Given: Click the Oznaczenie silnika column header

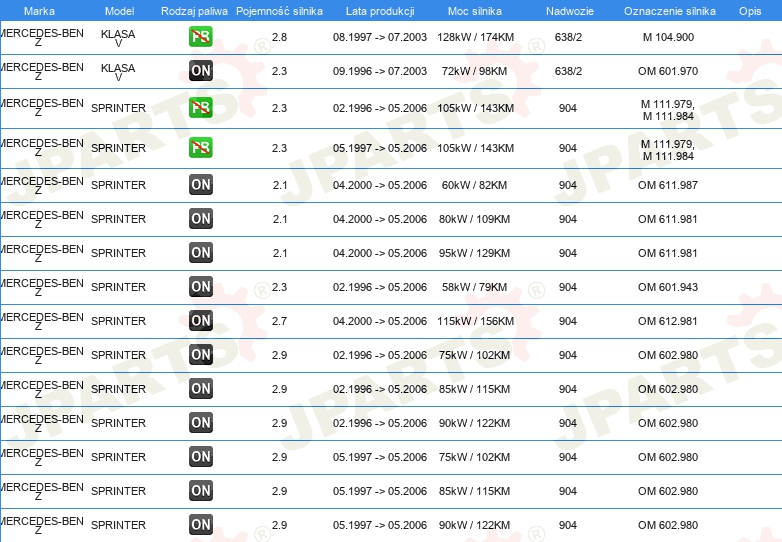Looking at the screenshot, I should 670,11.
